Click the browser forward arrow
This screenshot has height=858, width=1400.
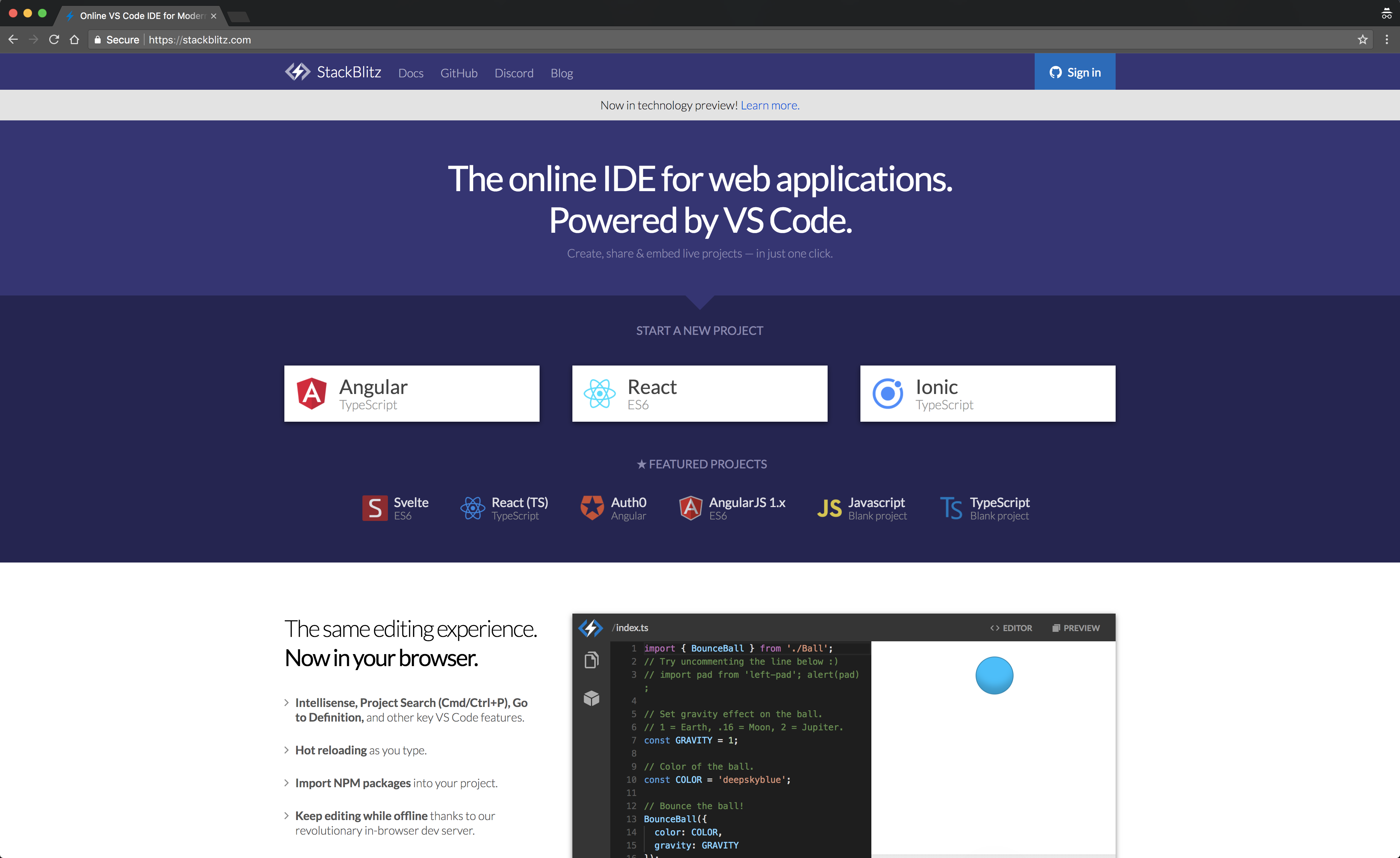click(x=34, y=39)
